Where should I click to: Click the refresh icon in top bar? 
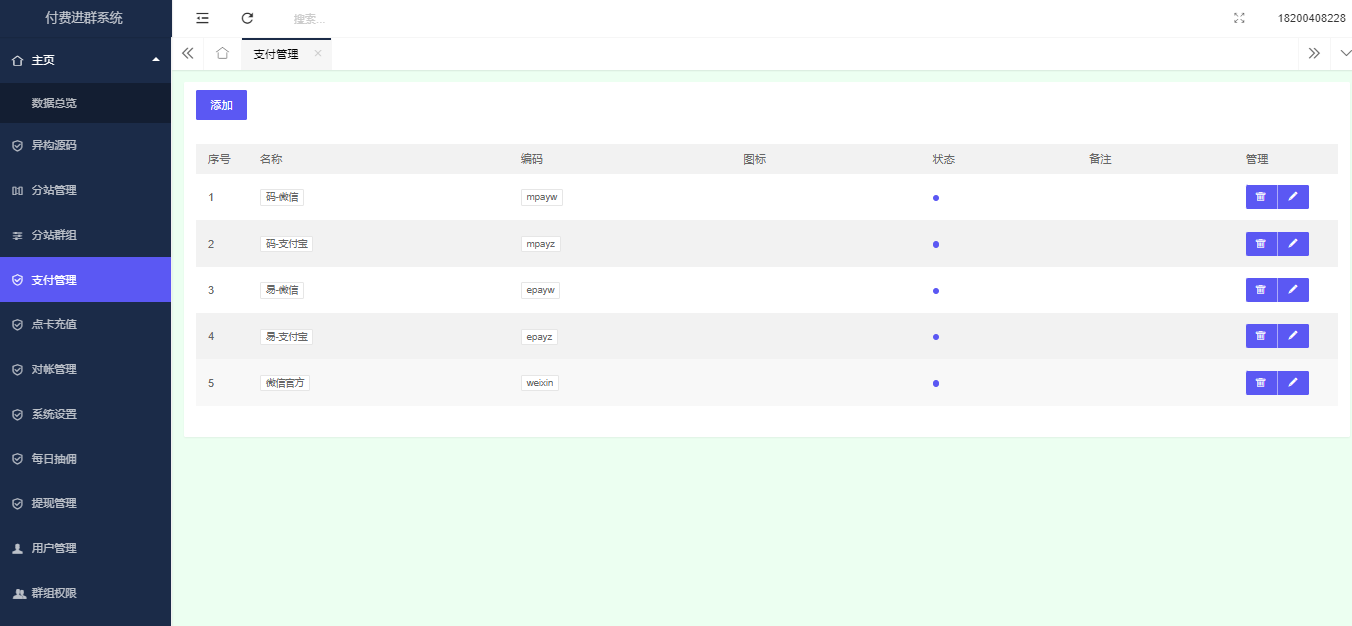247,18
